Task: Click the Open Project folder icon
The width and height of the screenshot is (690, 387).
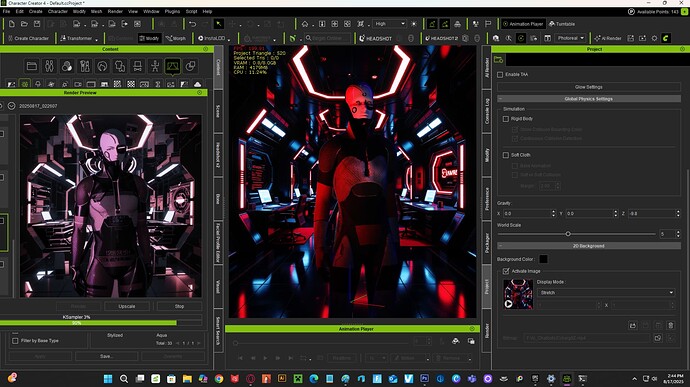Action: tap(25, 24)
